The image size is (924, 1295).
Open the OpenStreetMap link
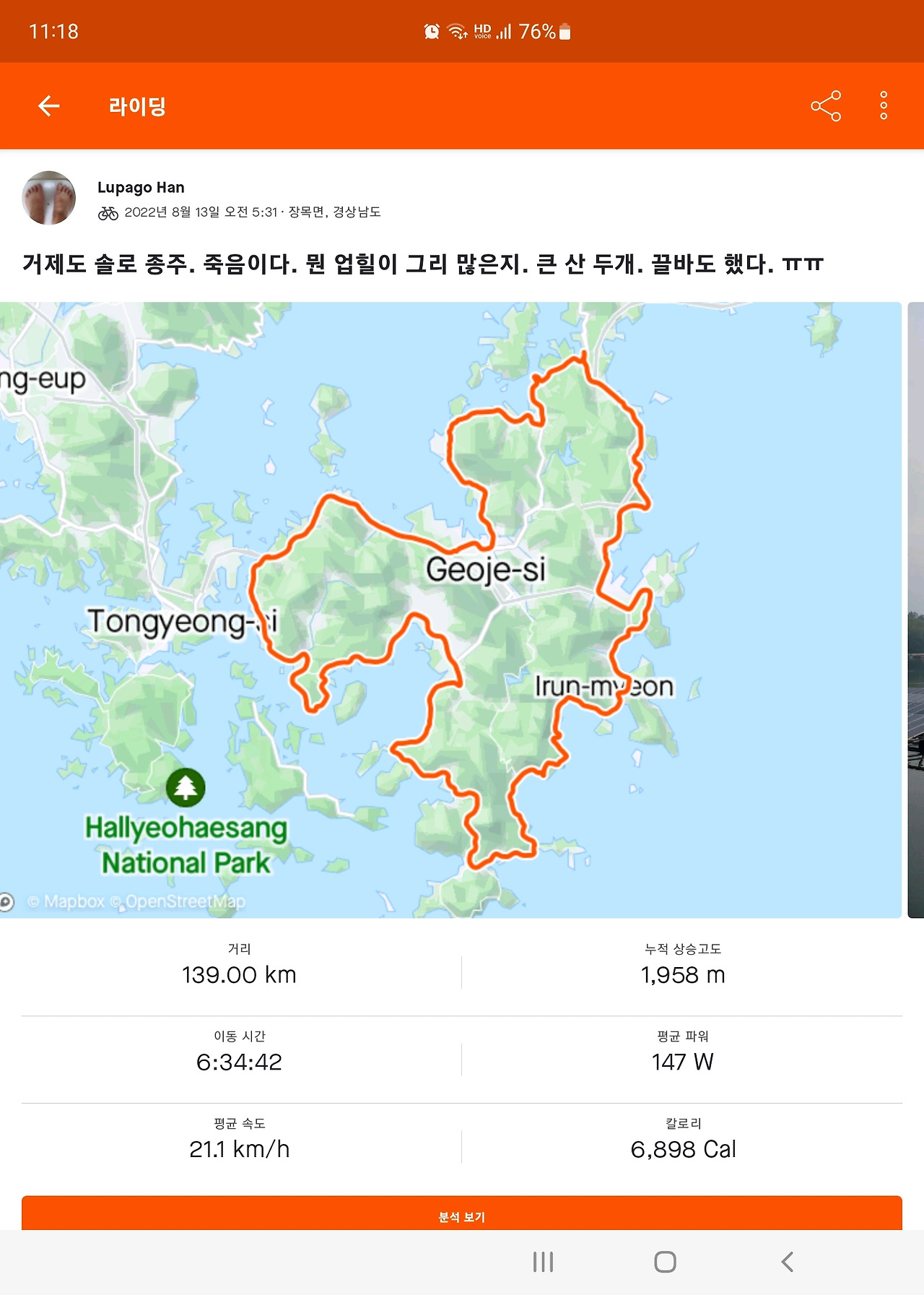(184, 902)
